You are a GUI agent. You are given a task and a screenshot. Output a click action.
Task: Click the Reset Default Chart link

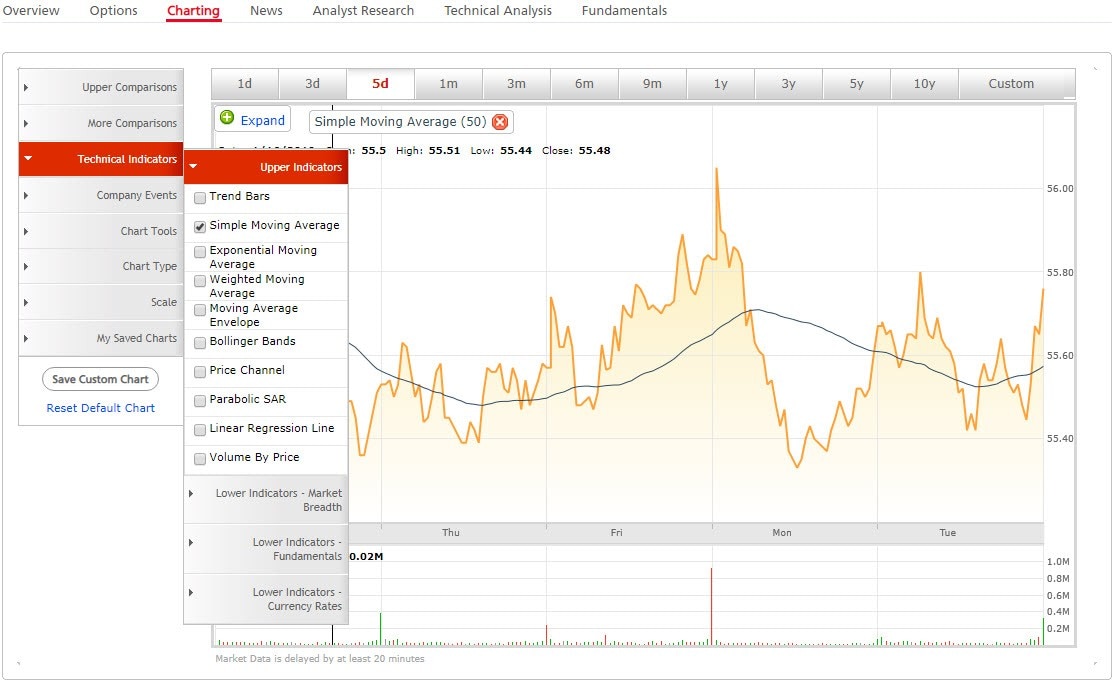(x=100, y=408)
